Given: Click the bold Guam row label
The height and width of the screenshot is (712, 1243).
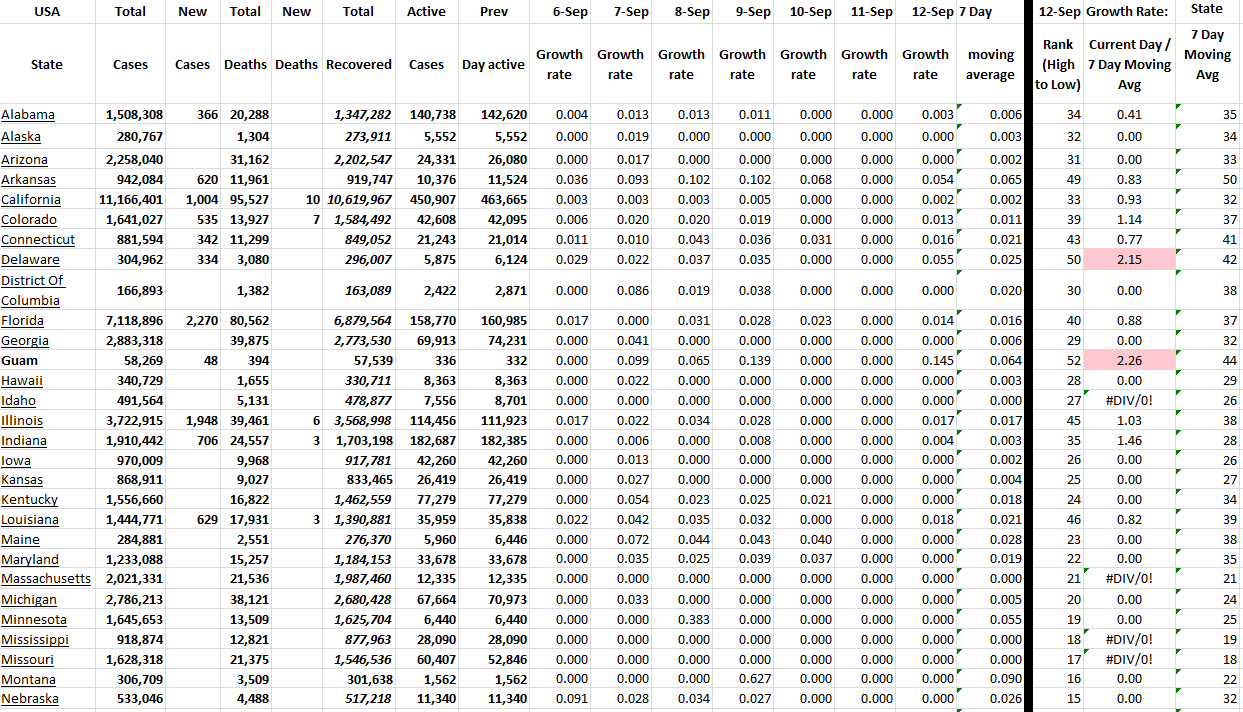Looking at the screenshot, I should click(20, 361).
